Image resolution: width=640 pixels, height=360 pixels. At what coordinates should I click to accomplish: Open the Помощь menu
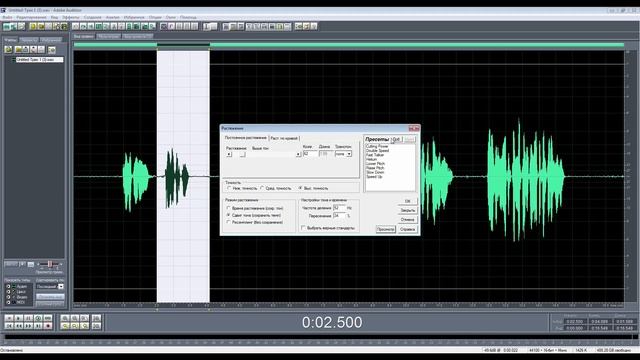[x=188, y=18]
